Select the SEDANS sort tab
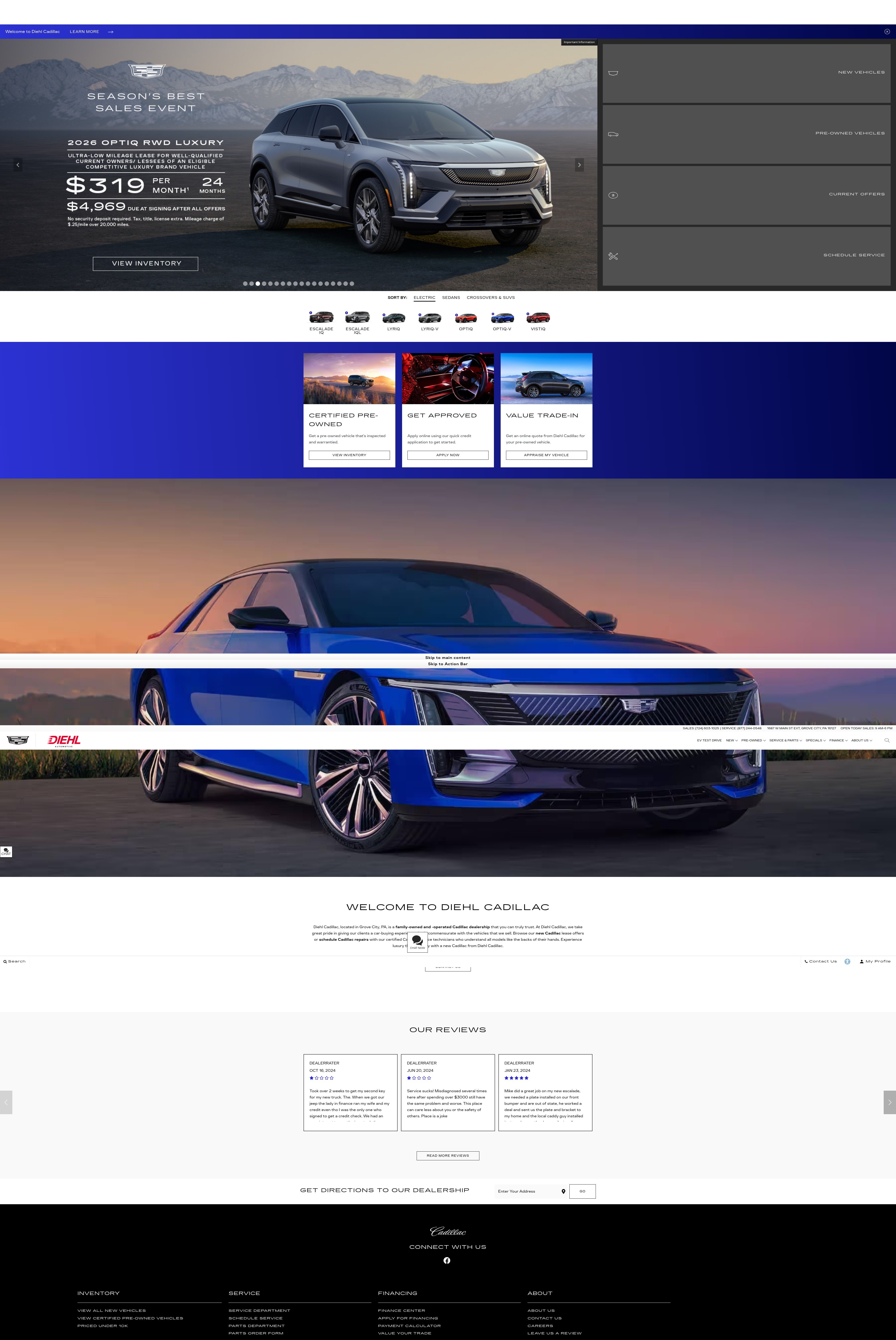The height and width of the screenshot is (1340, 896). pos(451,298)
